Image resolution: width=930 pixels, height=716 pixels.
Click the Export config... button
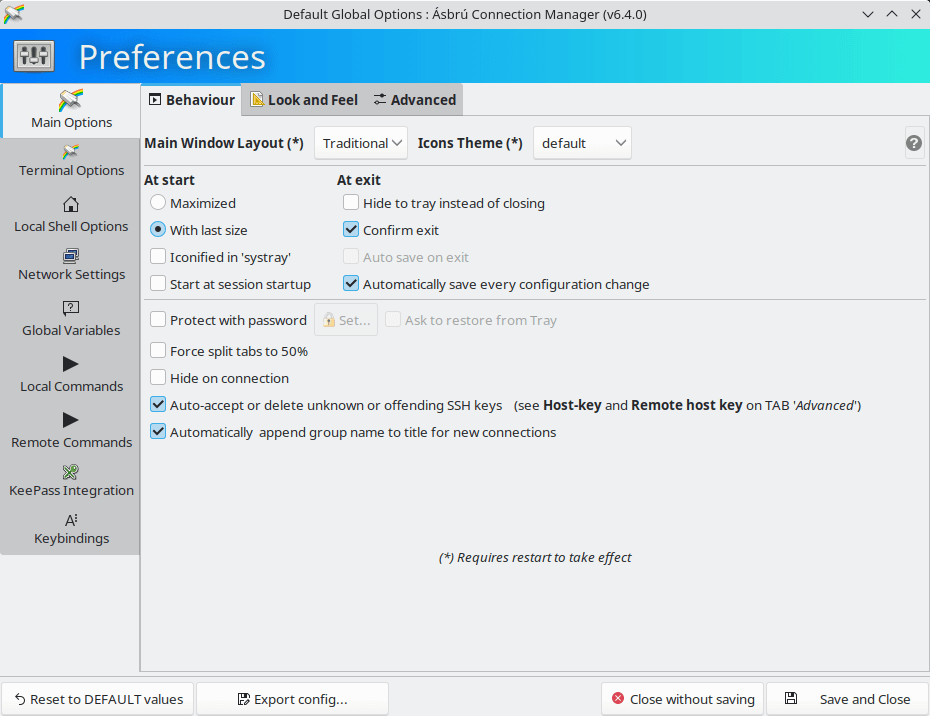292,699
